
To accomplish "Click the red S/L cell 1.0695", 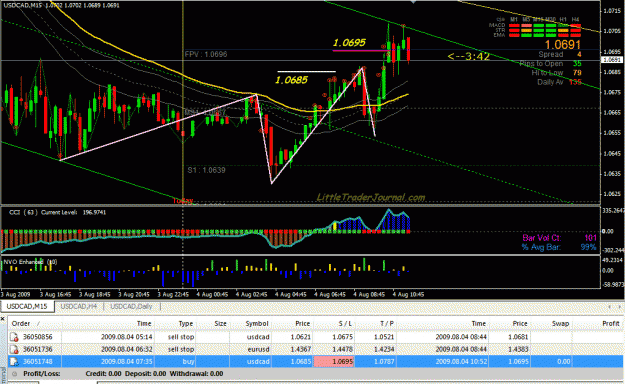I will 334,362.
